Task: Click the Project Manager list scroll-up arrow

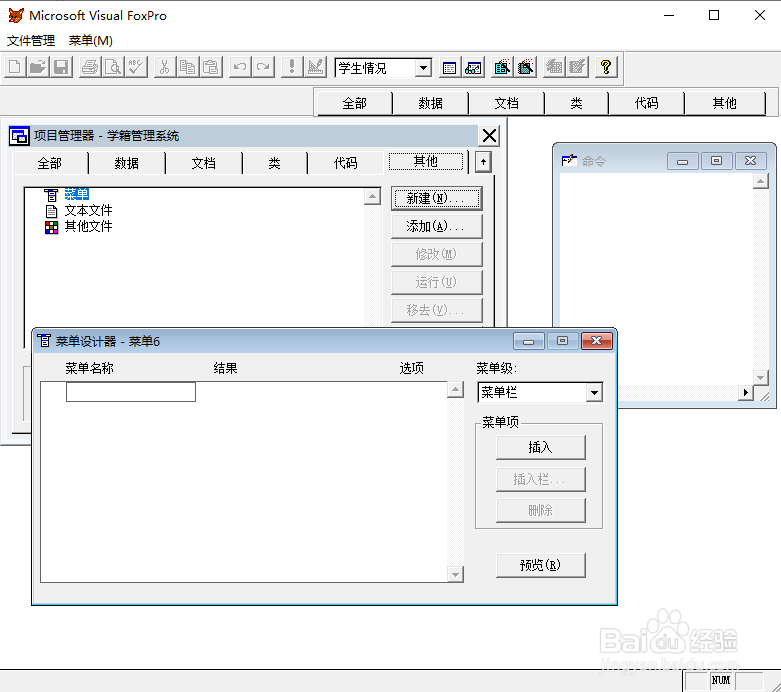Action: pos(373,196)
